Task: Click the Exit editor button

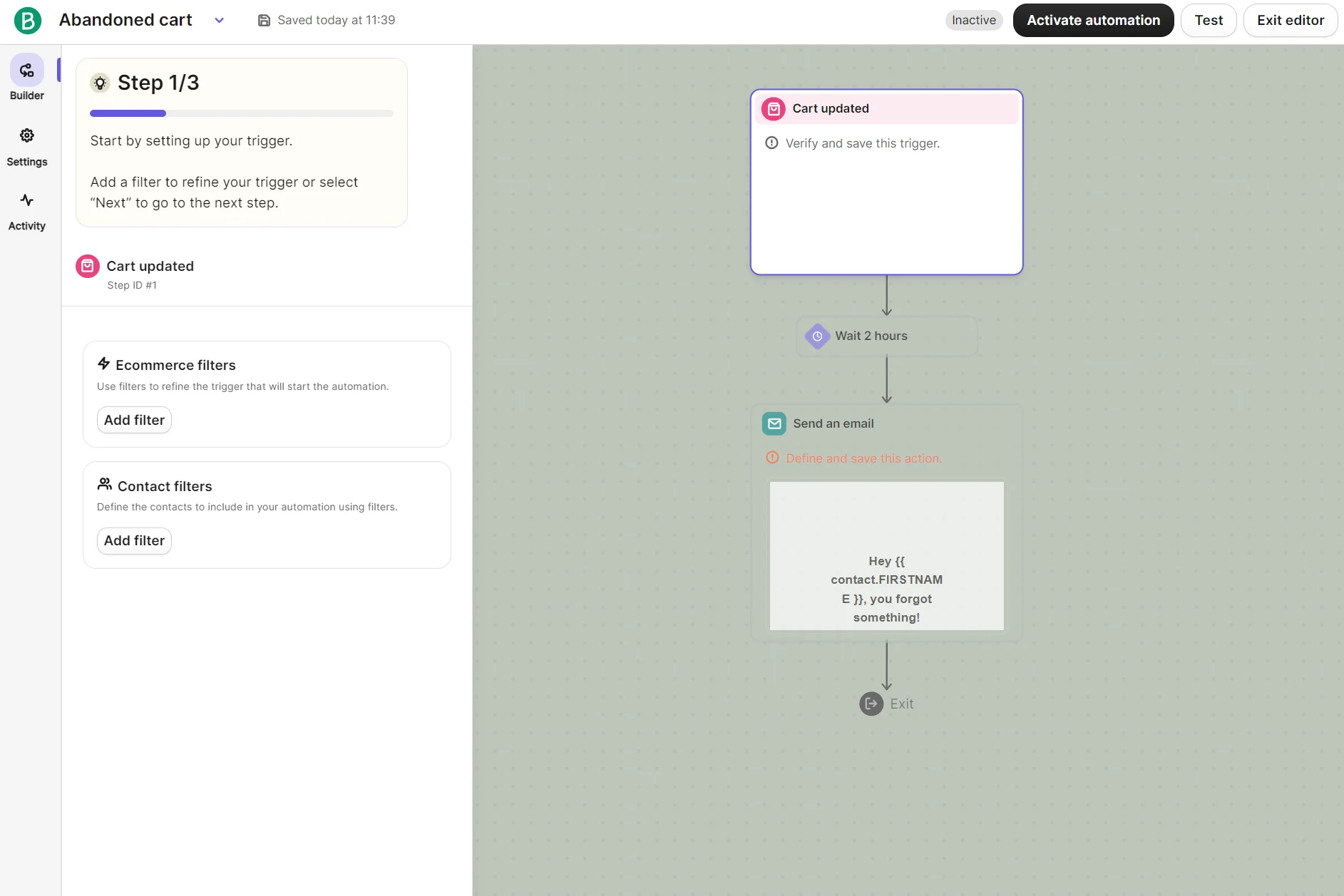Action: click(1290, 21)
